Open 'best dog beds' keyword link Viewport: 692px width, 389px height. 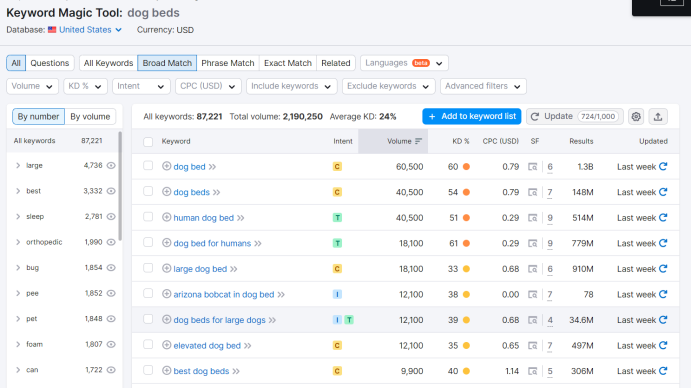pyautogui.click(x=201, y=371)
